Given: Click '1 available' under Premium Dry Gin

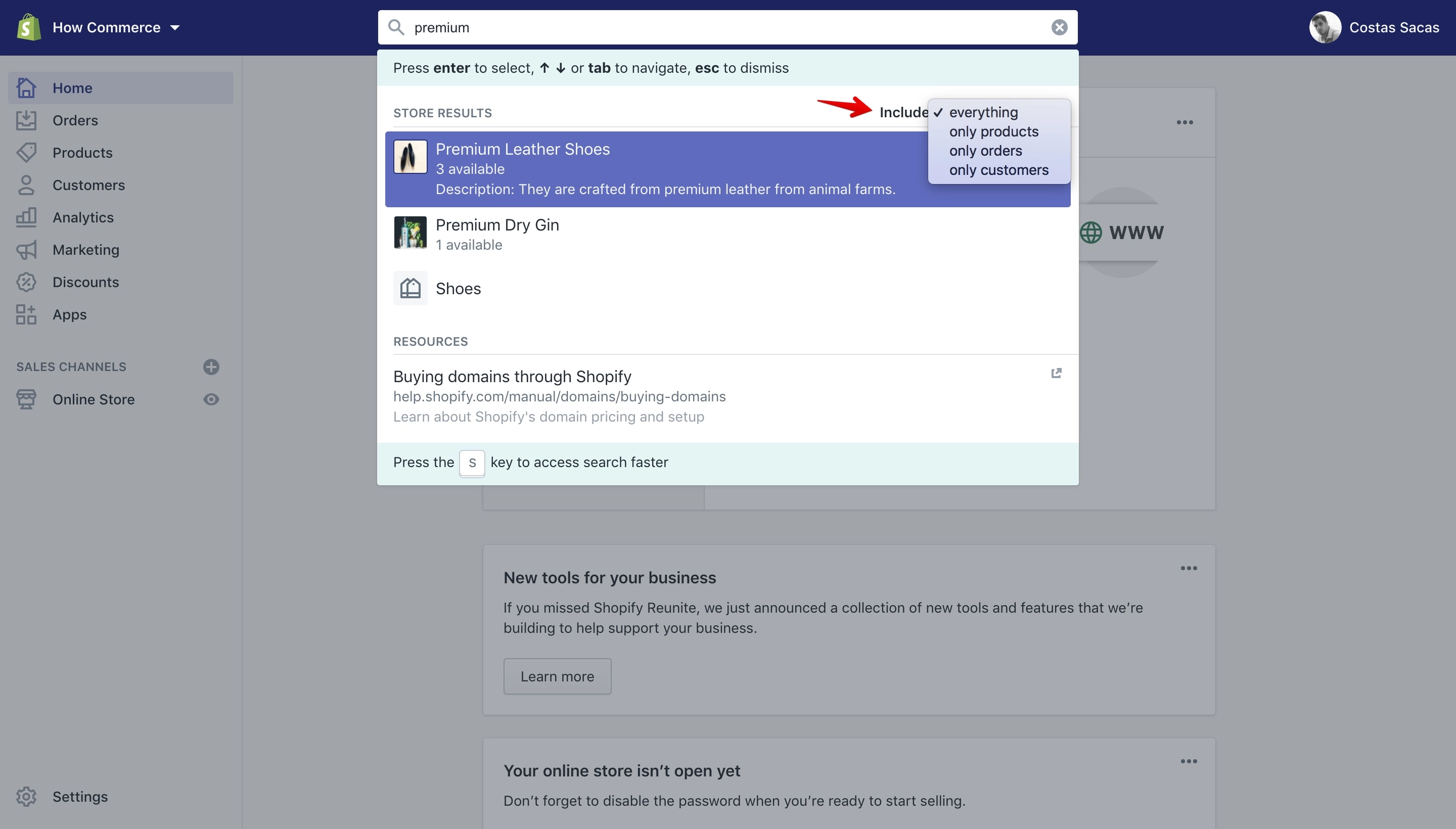Looking at the screenshot, I should [x=469, y=245].
